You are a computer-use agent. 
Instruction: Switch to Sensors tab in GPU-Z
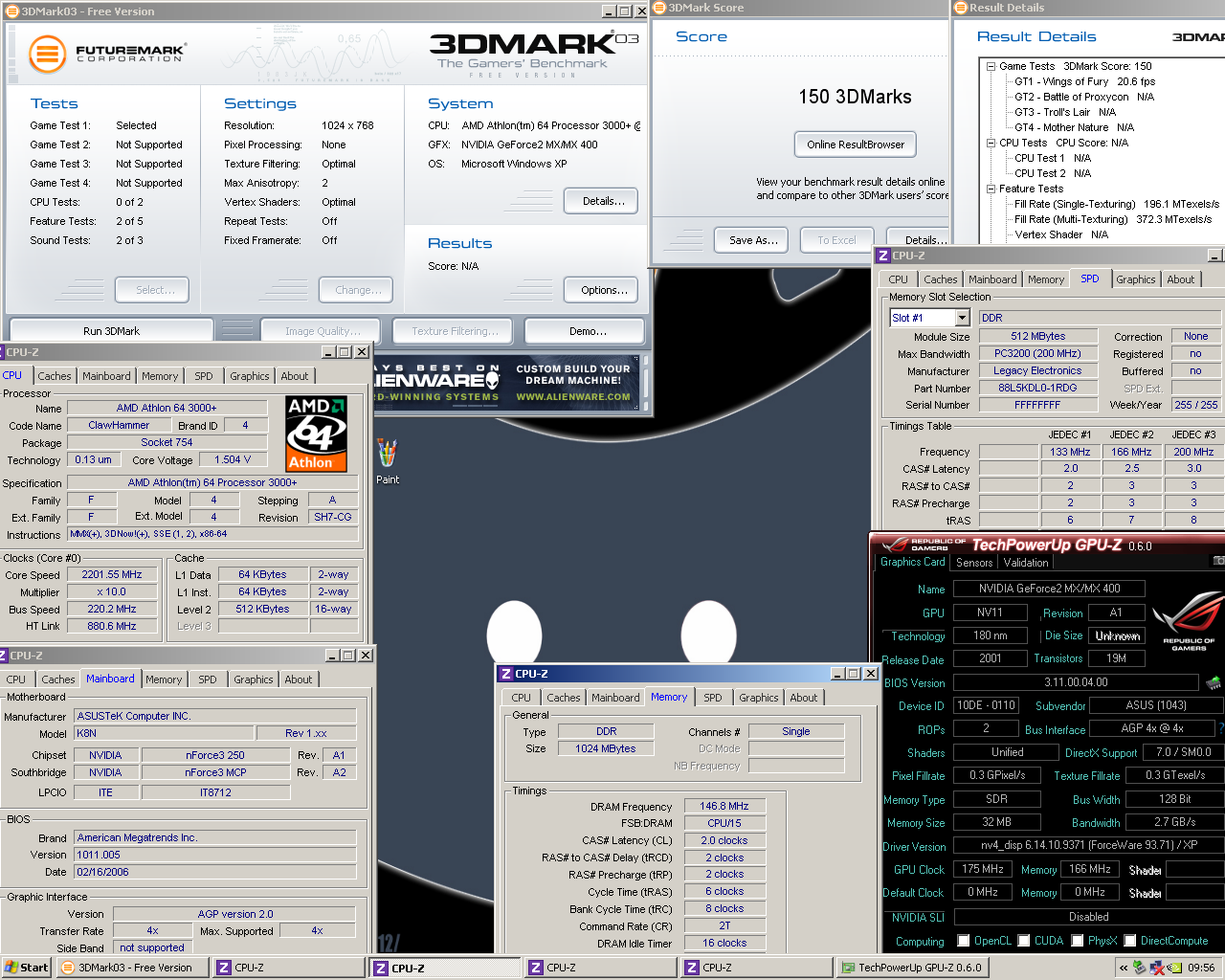point(974,563)
